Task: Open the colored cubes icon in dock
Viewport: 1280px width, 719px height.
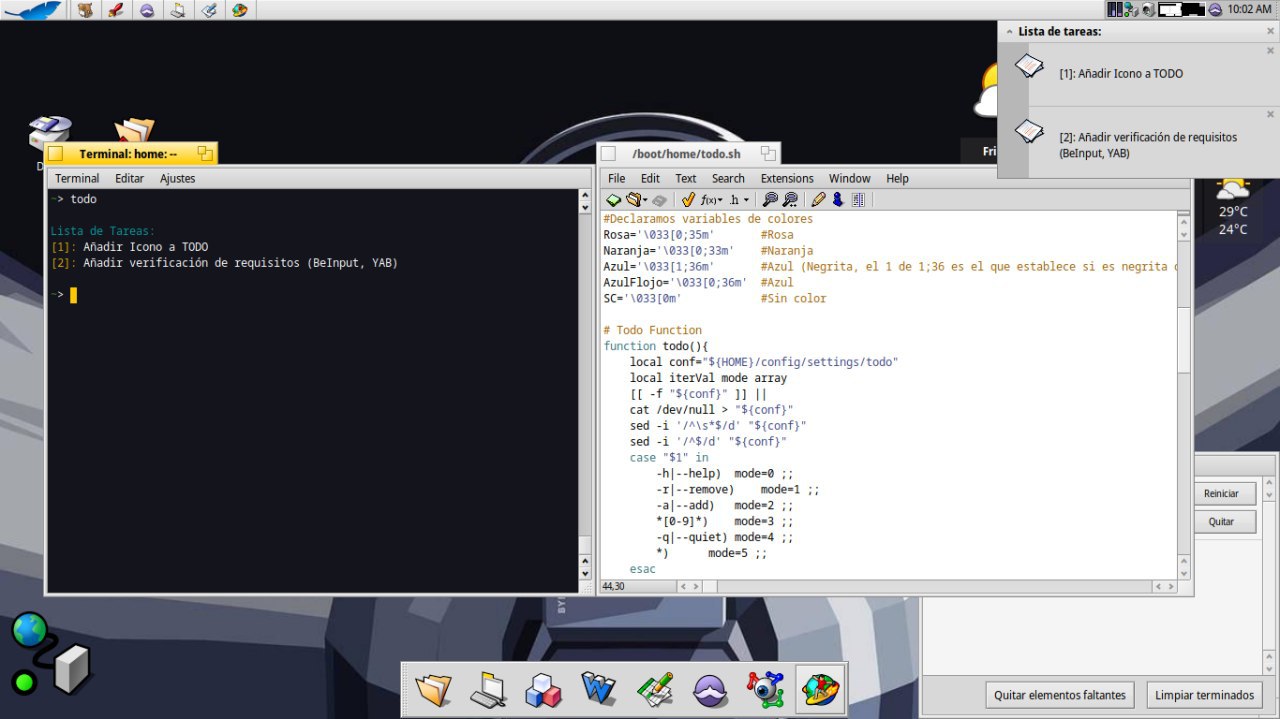Action: tap(543, 689)
